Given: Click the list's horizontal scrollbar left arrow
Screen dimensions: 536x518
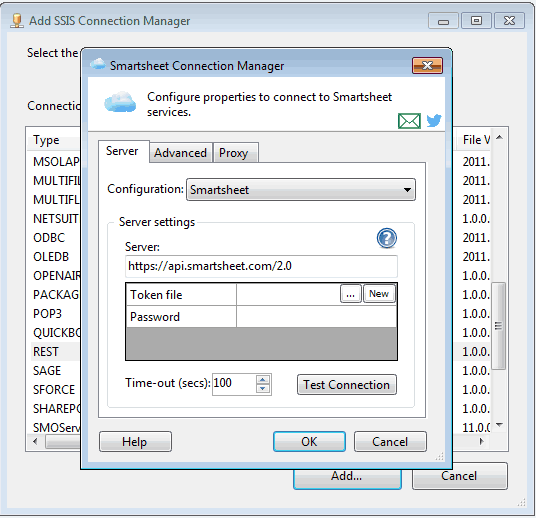Looking at the screenshot, I should point(35,441).
